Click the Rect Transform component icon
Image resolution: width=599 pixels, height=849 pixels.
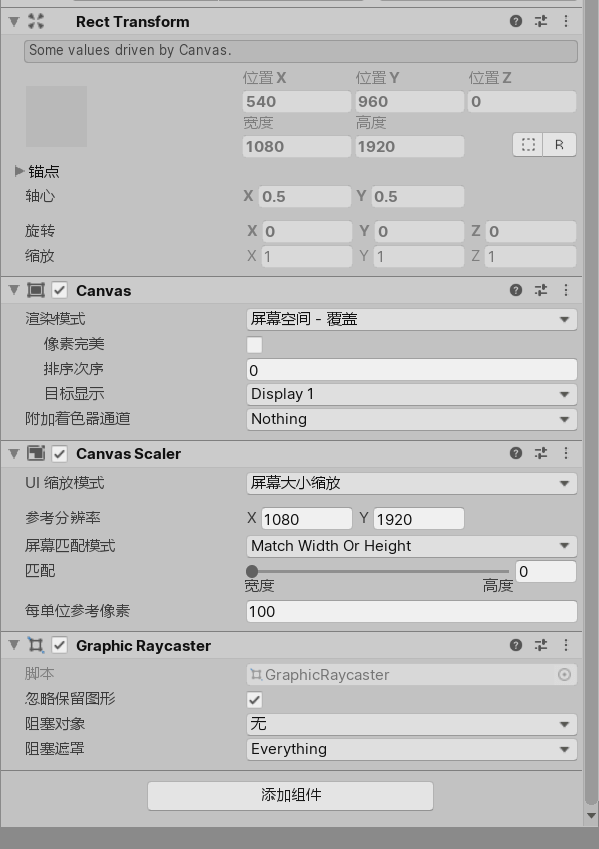36,21
